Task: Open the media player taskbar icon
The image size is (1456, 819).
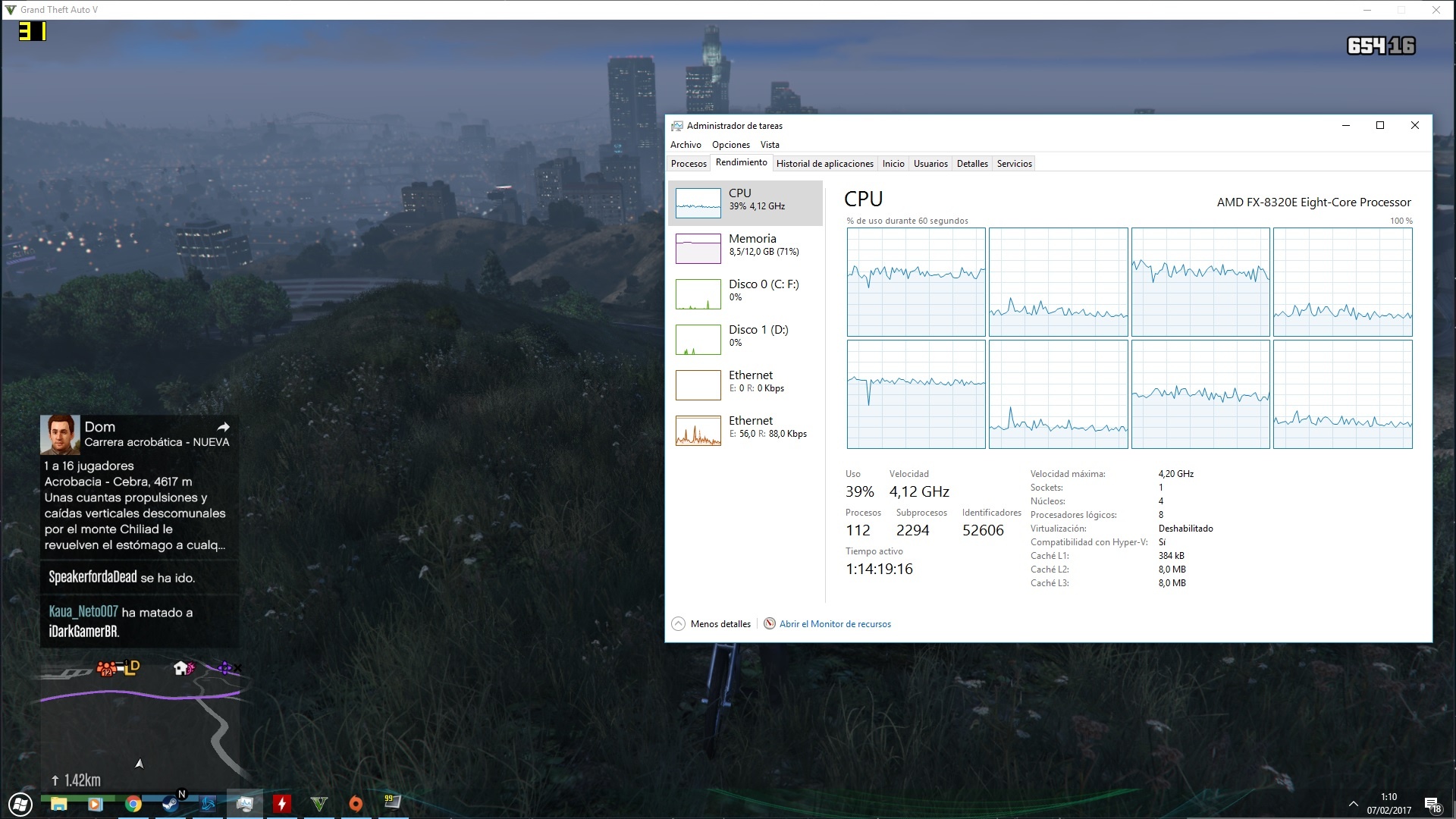Action: click(x=96, y=804)
